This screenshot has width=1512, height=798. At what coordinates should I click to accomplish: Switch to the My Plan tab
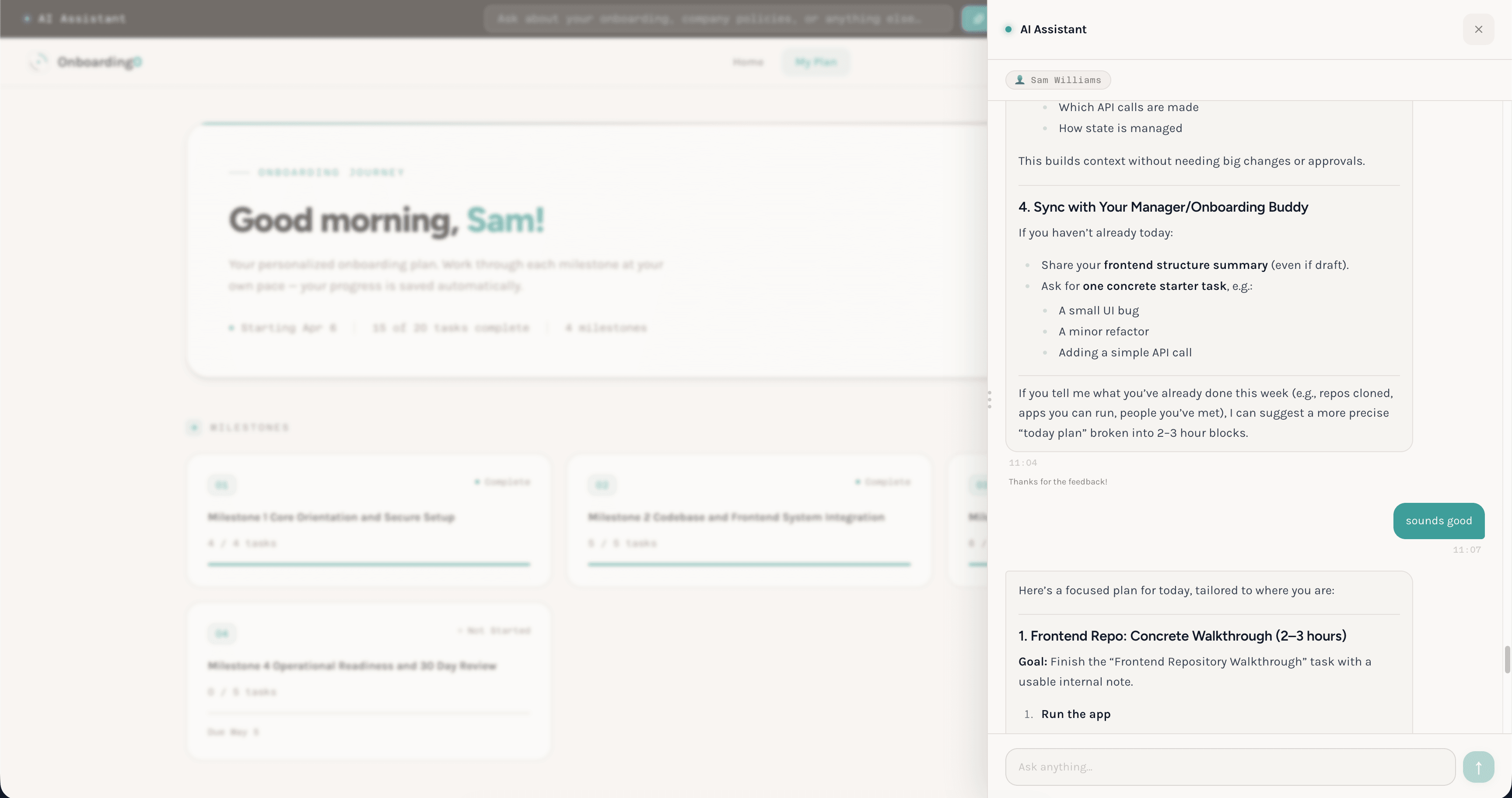pyautogui.click(x=815, y=62)
